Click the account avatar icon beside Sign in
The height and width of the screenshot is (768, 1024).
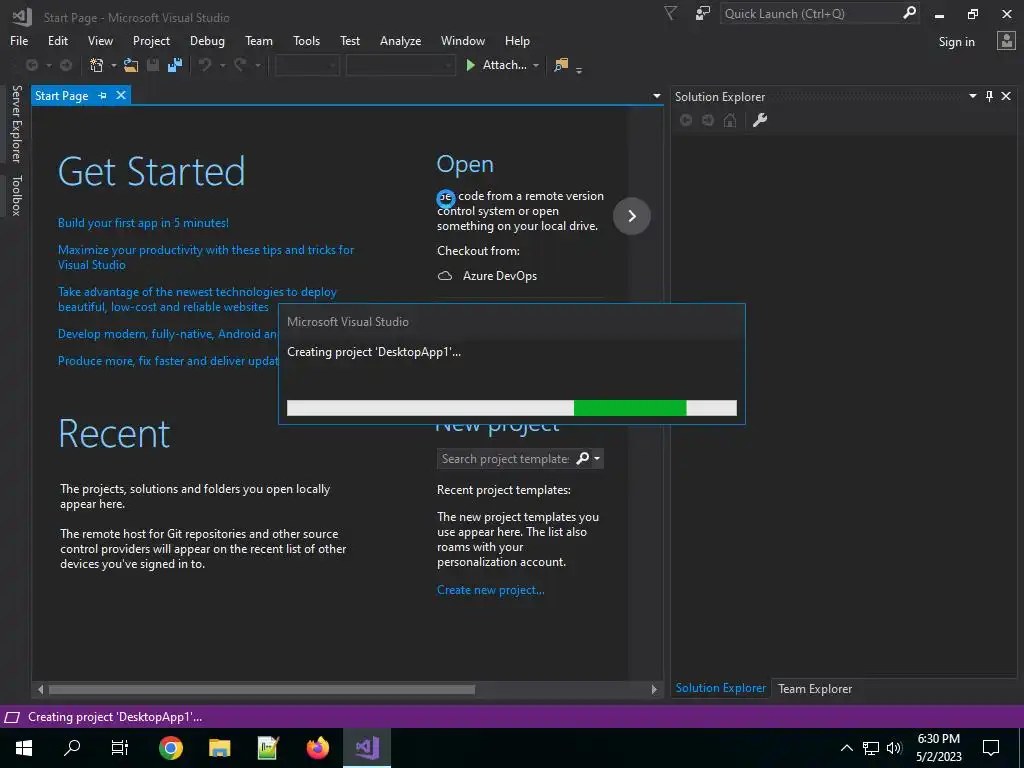click(x=1006, y=41)
